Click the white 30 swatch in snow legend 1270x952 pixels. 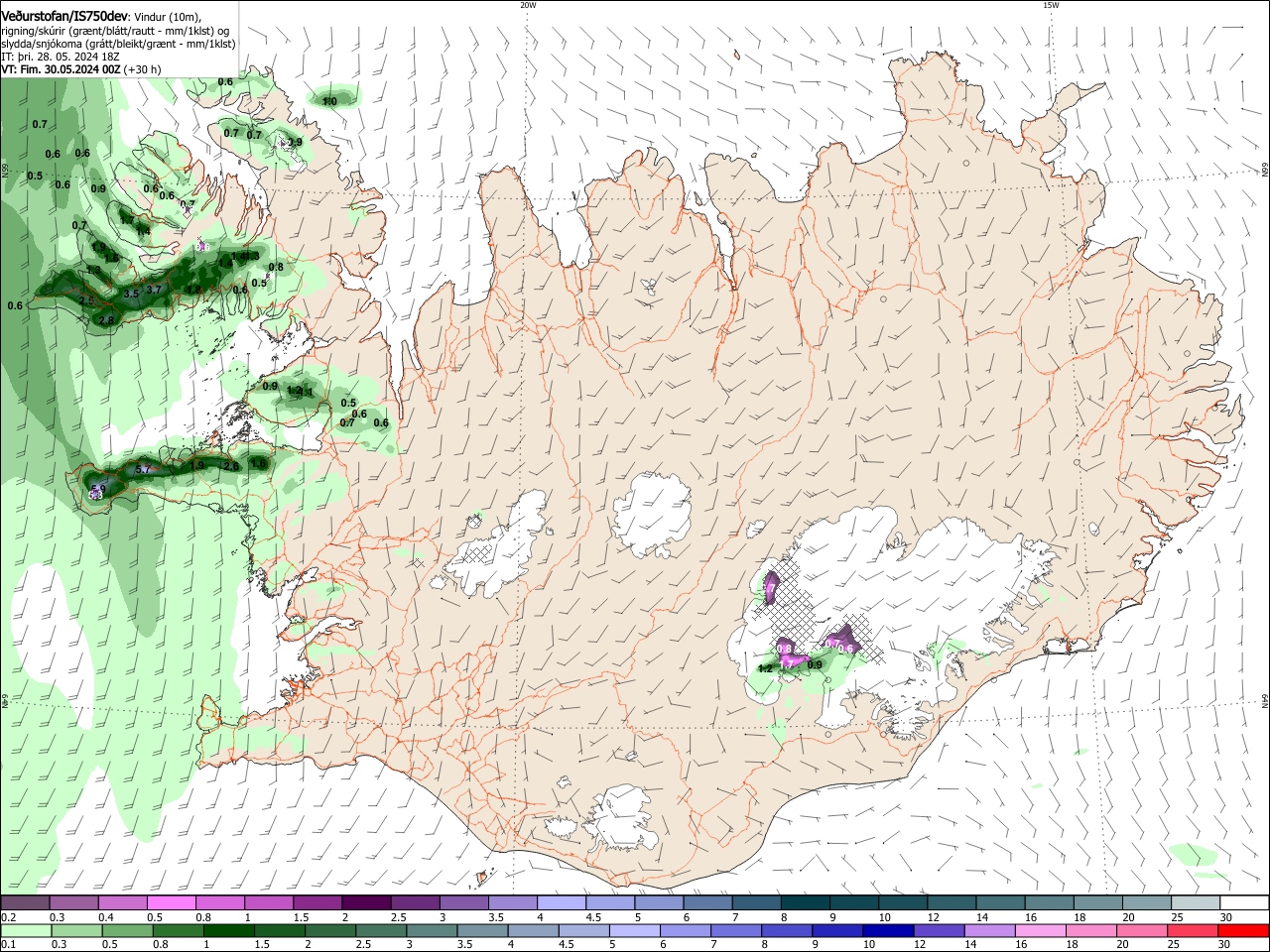click(x=1245, y=902)
